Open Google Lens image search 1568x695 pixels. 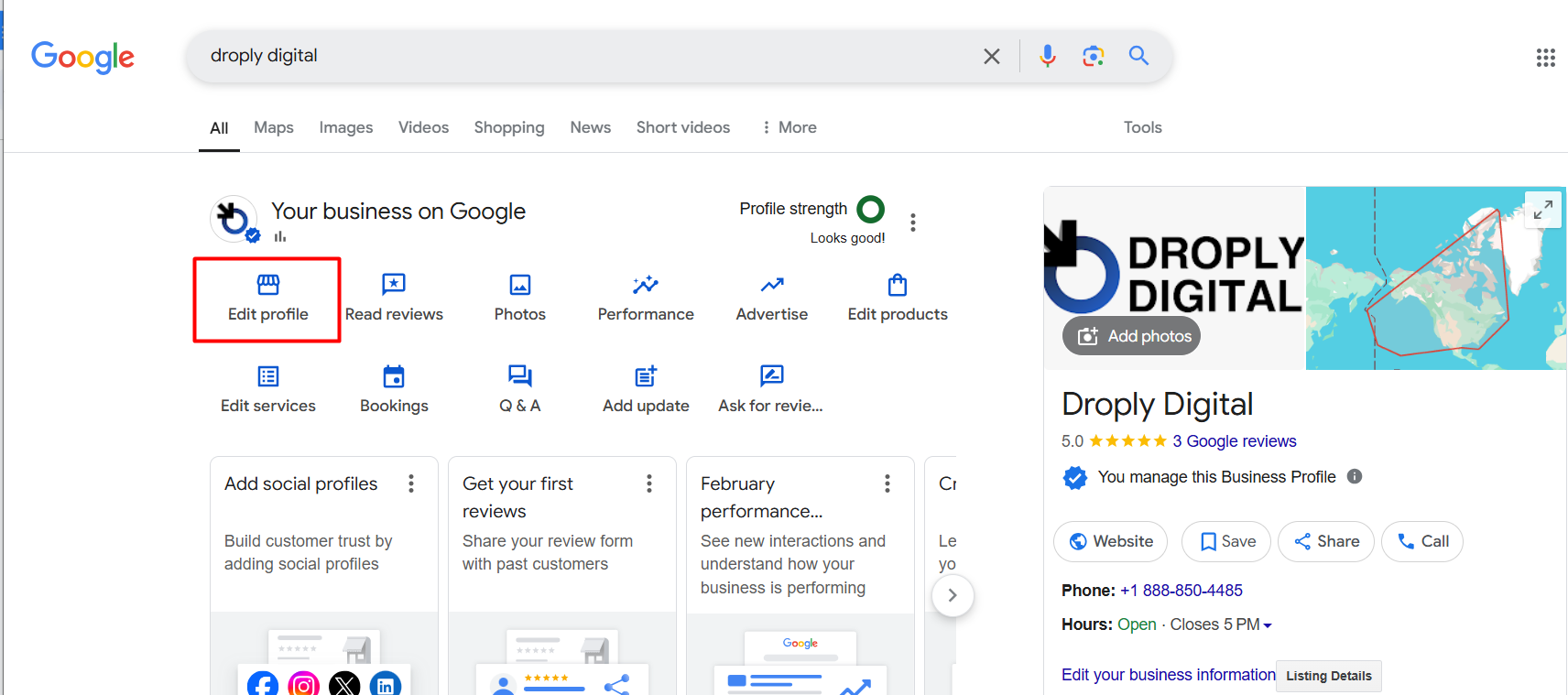pyautogui.click(x=1093, y=56)
